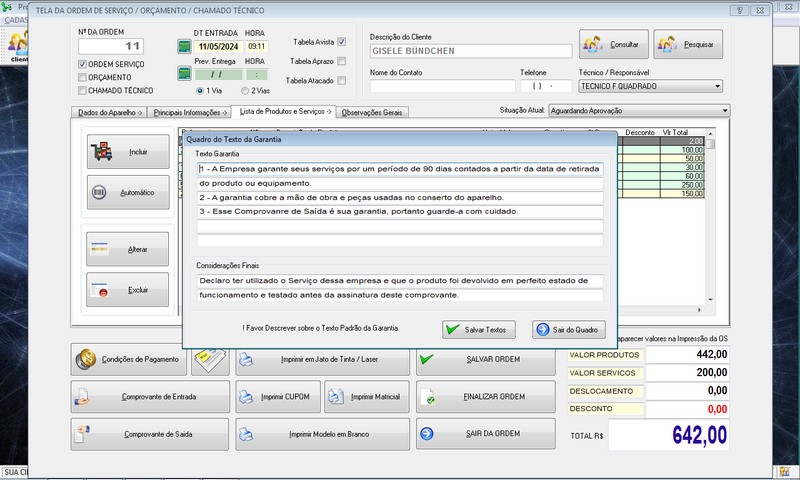Viewport: 800px width, 480px height.
Task: Click FINALIZAR ORDEM button
Action: (x=486, y=396)
